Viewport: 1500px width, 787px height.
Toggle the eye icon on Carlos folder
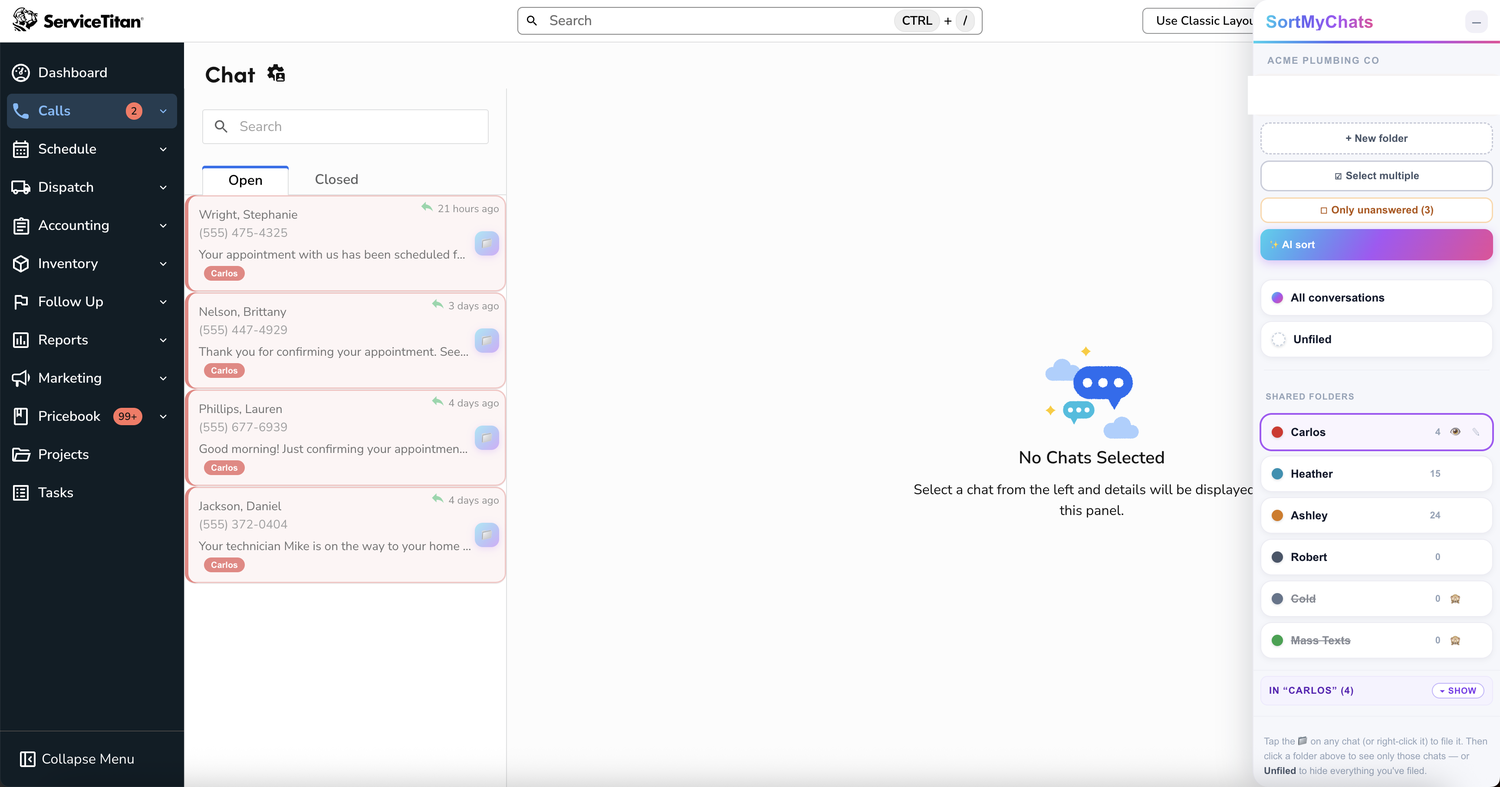click(1456, 432)
